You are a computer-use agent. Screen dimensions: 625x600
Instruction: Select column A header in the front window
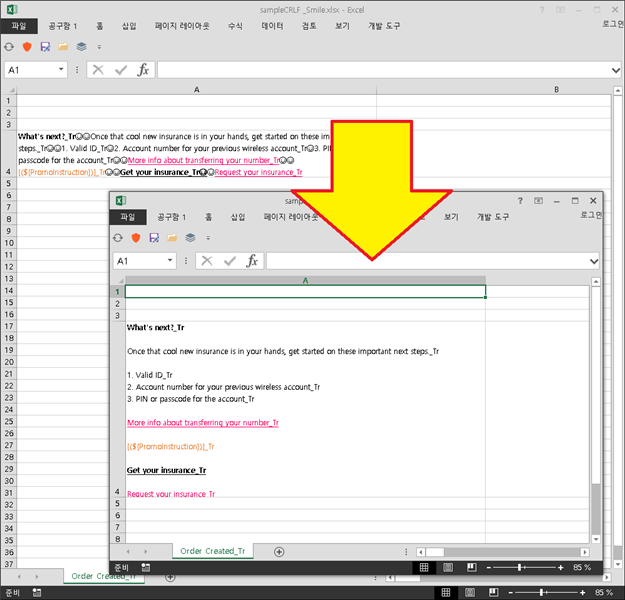[x=305, y=280]
